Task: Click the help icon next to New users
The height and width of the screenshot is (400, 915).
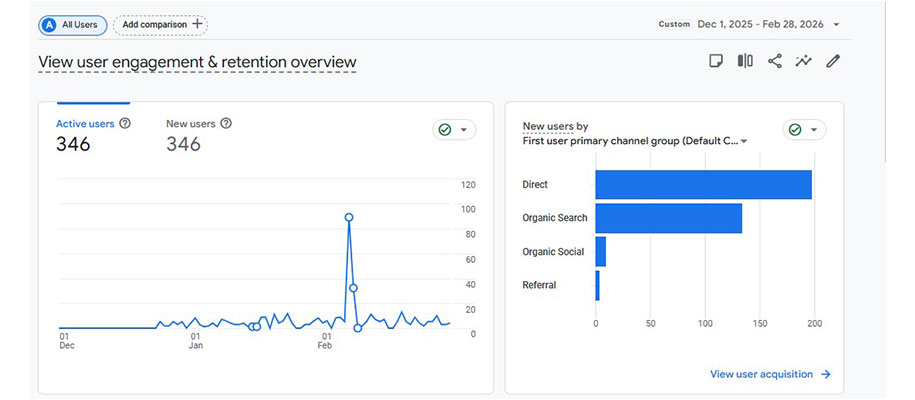Action: point(226,124)
